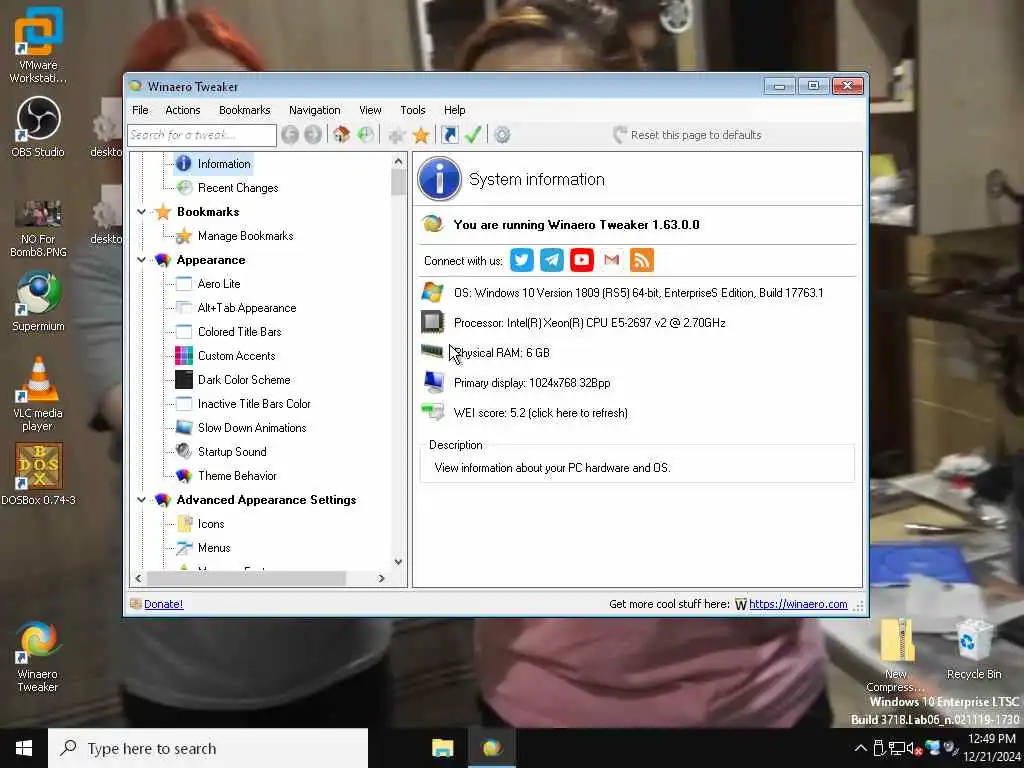
Task: Click the shortcut arrow toolbar icon
Action: tap(450, 135)
